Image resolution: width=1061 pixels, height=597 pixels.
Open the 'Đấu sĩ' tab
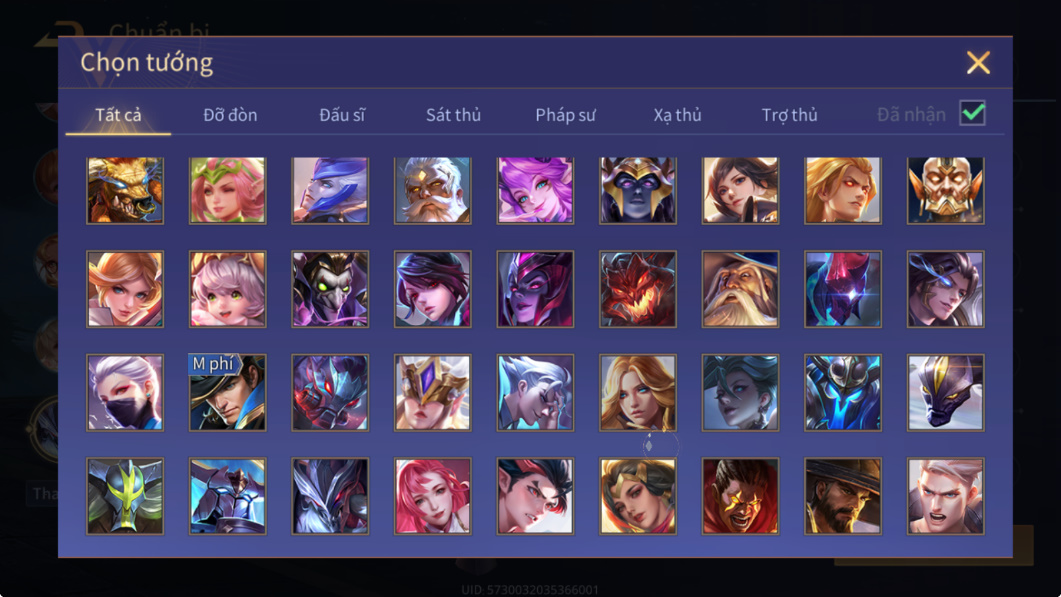(342, 115)
